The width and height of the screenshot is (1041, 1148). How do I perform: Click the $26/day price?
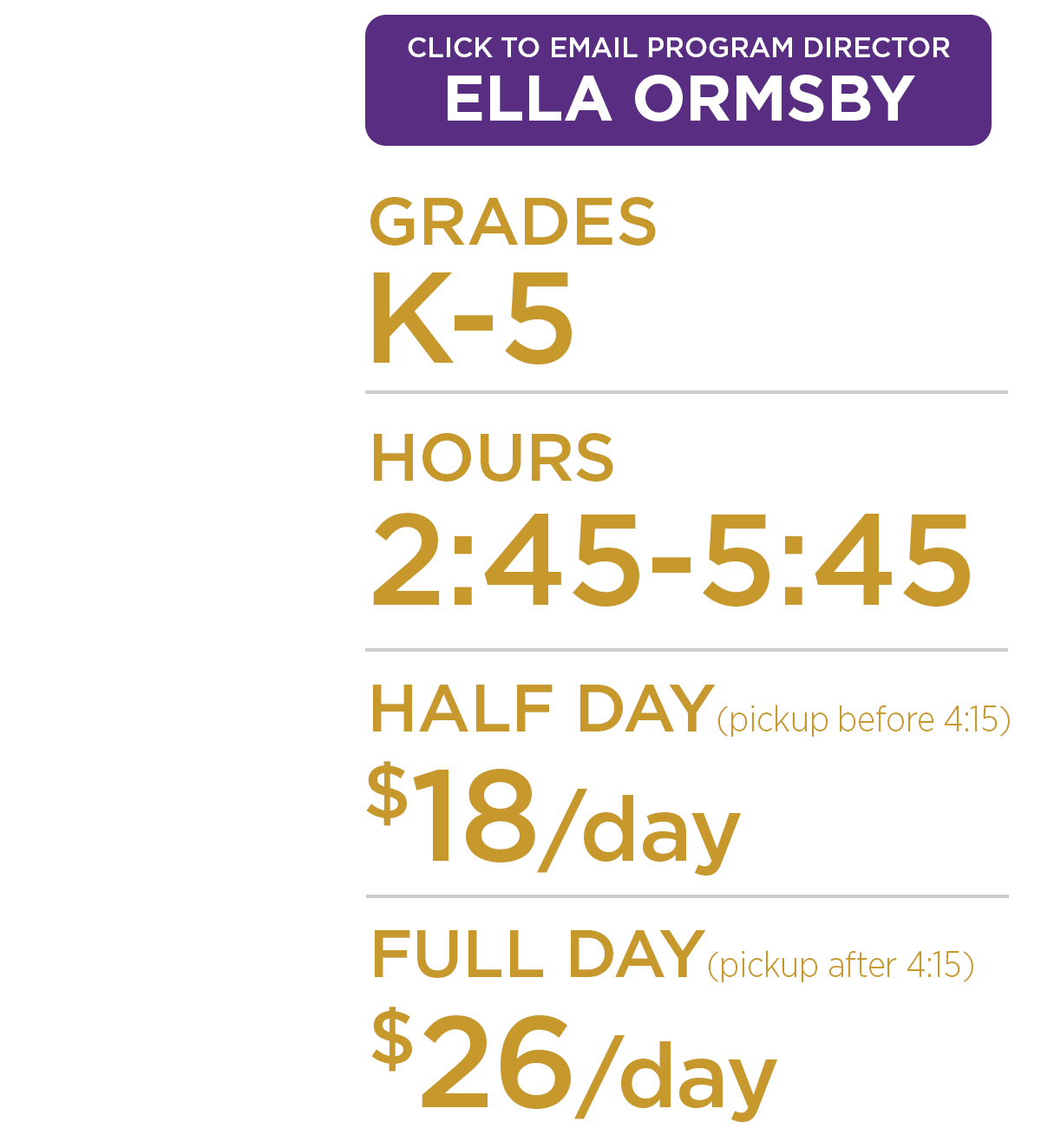pyautogui.click(x=574, y=1063)
